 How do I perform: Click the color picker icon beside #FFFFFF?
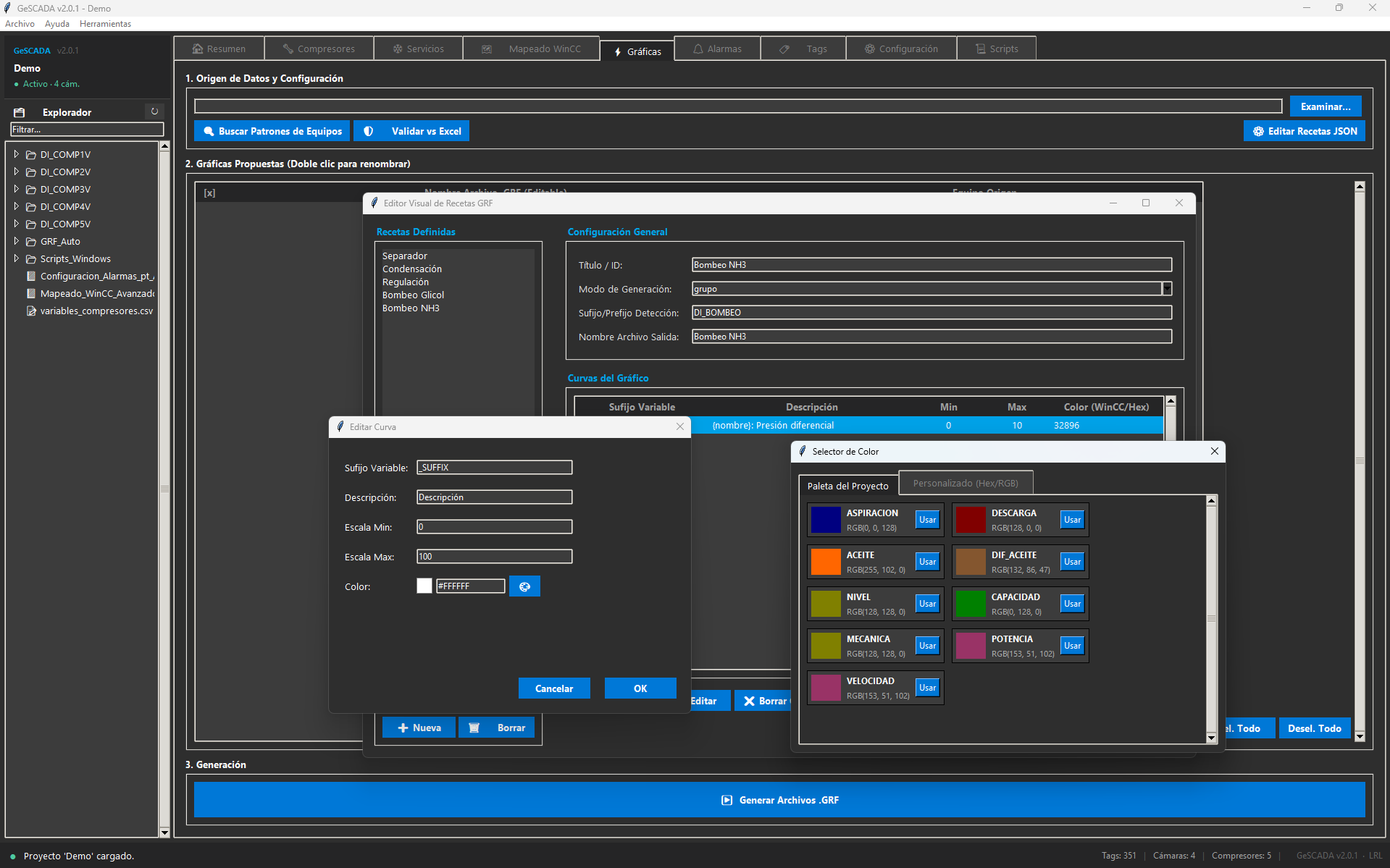coord(524,586)
